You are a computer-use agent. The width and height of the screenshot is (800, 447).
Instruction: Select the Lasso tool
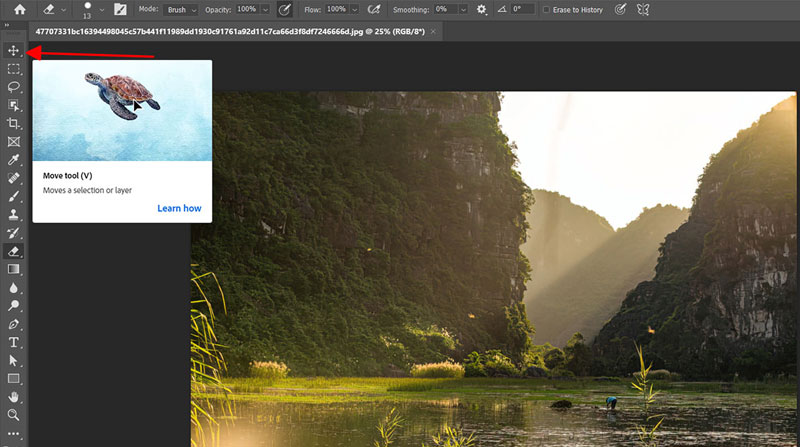coord(13,87)
